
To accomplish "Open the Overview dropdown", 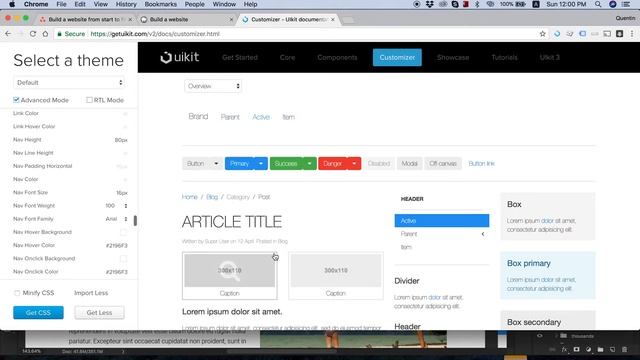I will [213, 86].
